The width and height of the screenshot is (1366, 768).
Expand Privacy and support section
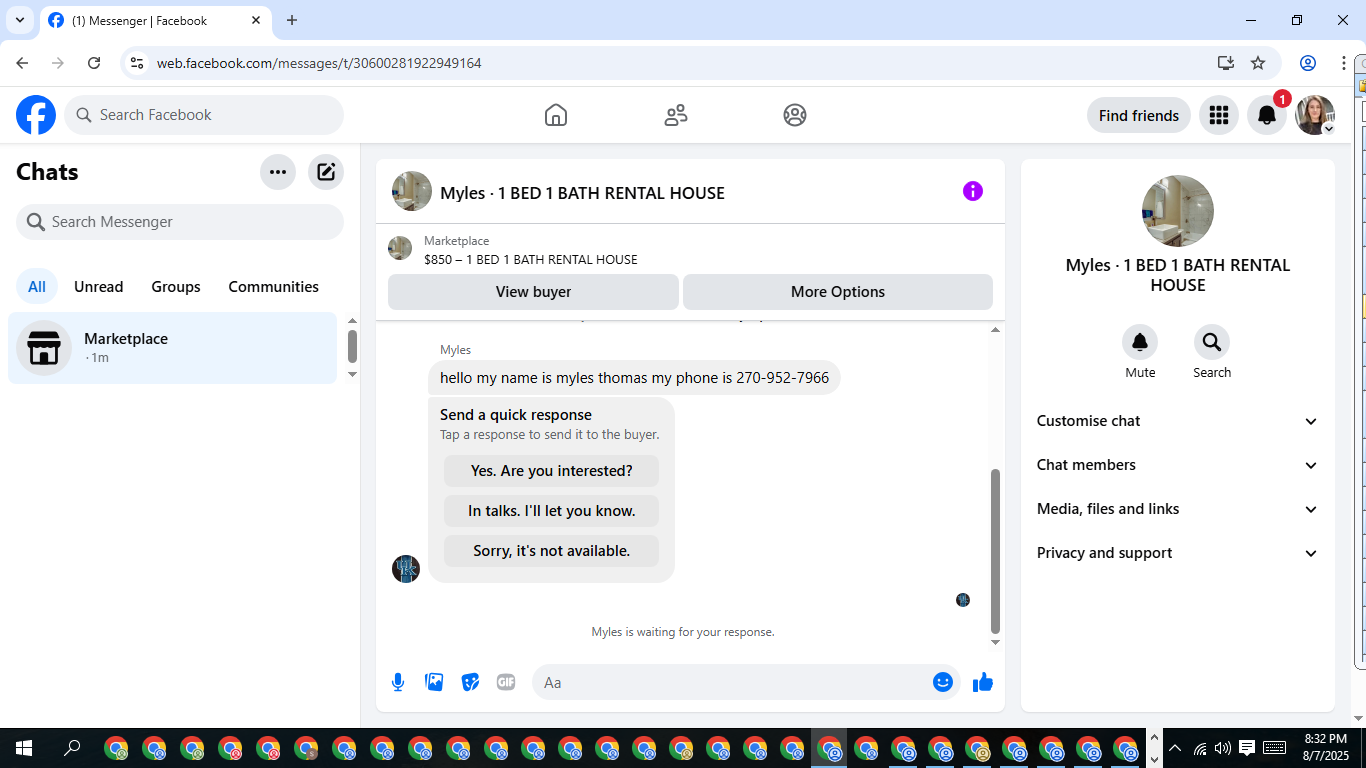coord(1178,553)
